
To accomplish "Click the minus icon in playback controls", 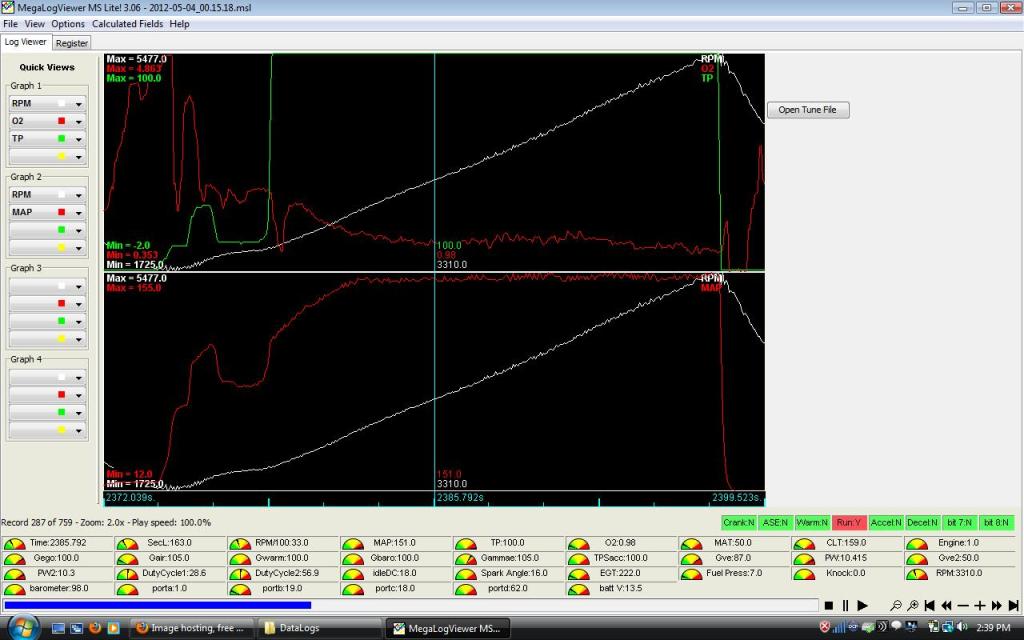I will click(963, 606).
